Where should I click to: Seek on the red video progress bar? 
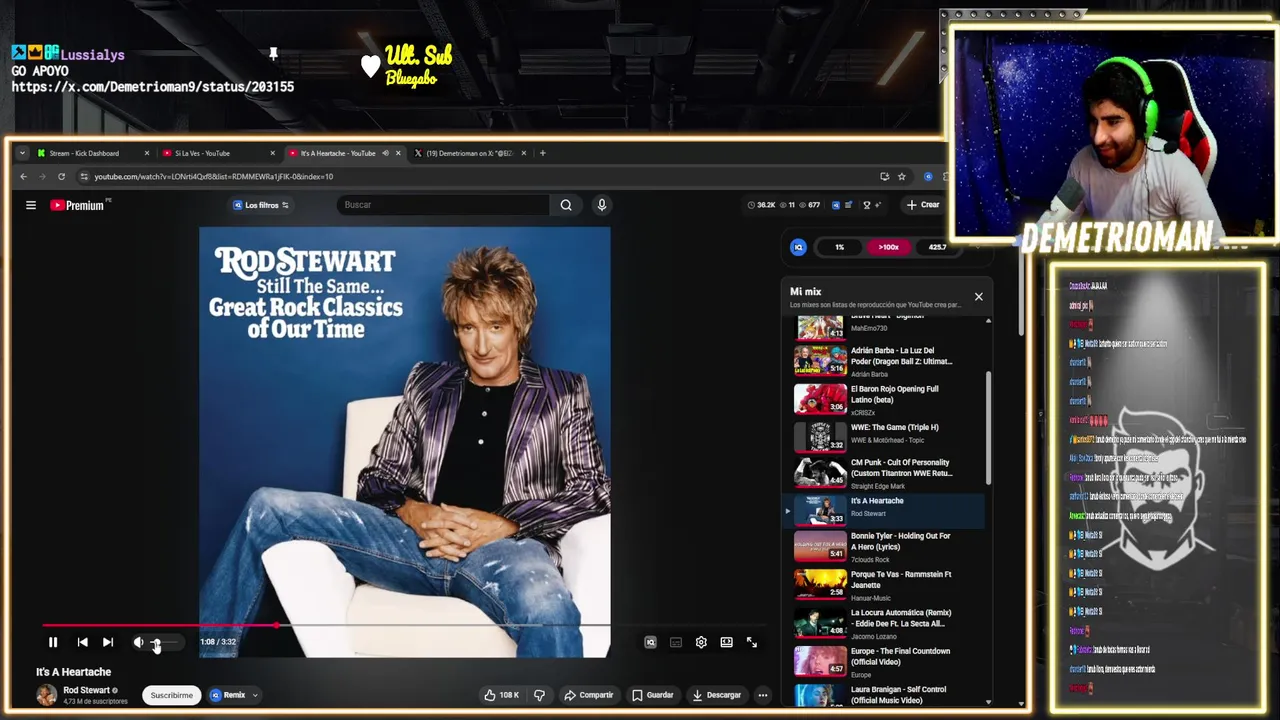coord(404,626)
